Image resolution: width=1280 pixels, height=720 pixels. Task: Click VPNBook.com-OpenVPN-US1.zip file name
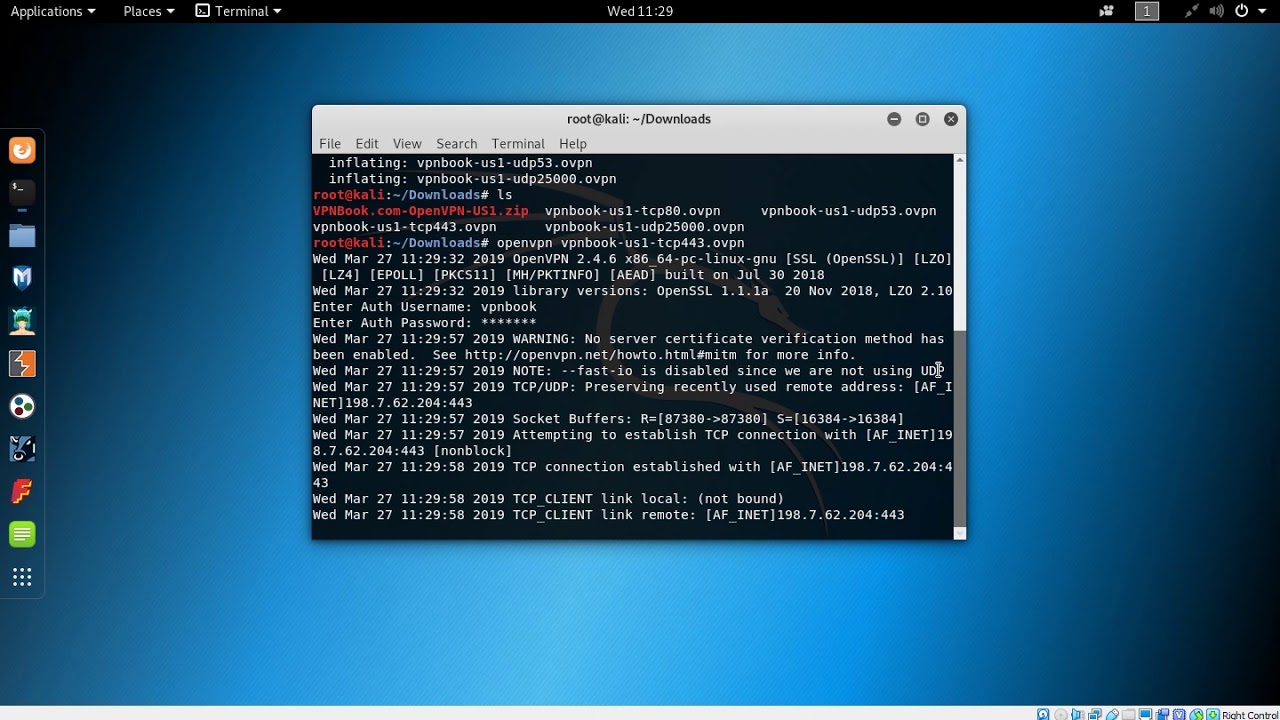(421, 211)
